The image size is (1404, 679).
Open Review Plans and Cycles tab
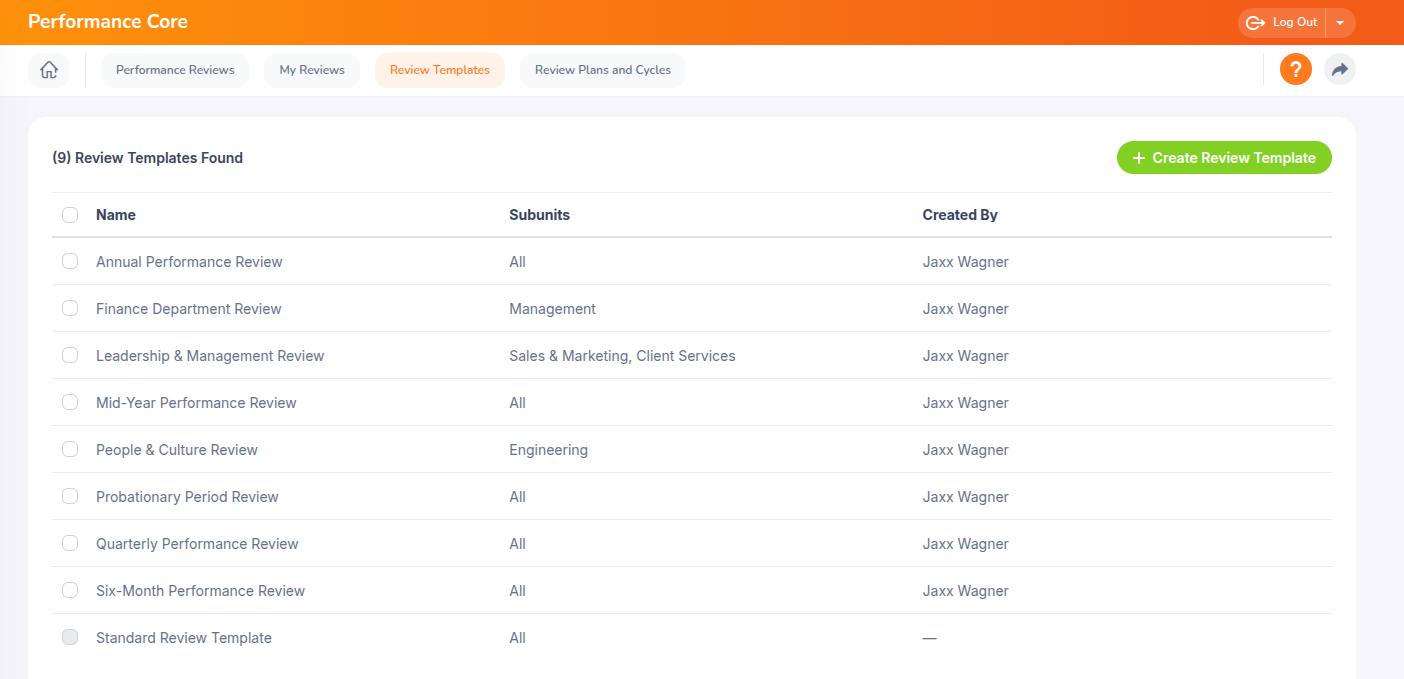point(603,70)
